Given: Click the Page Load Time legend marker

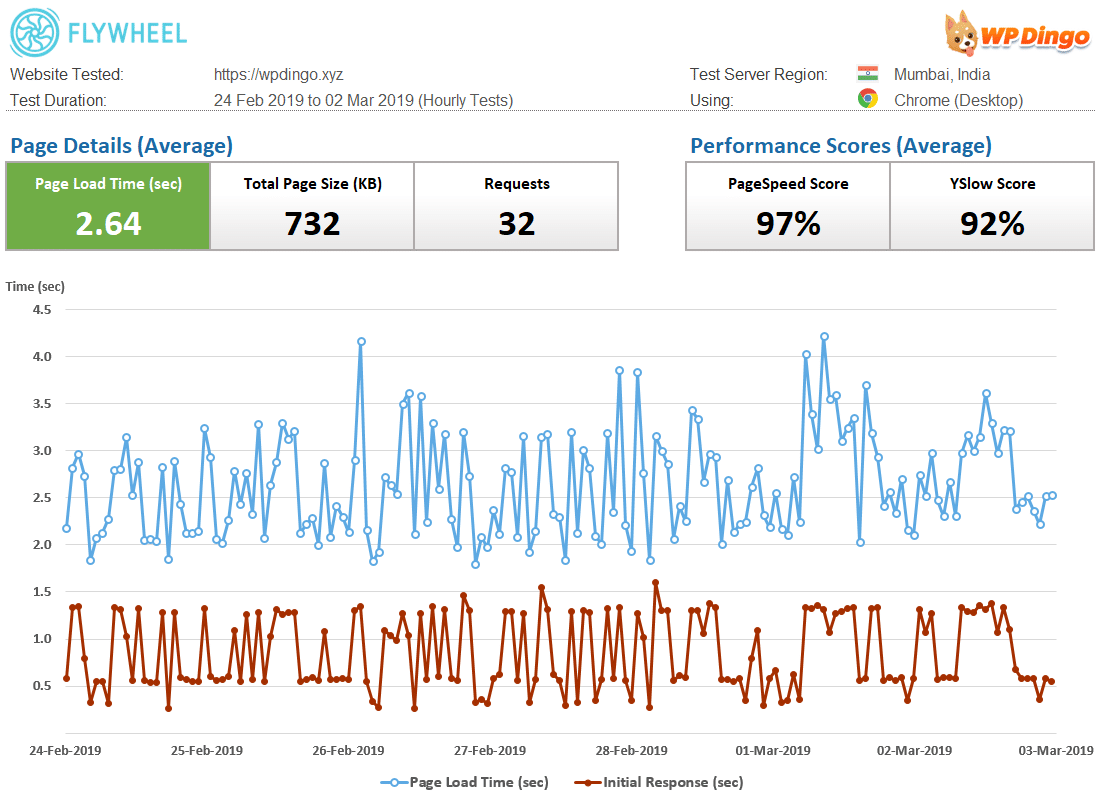Looking at the screenshot, I should [394, 782].
